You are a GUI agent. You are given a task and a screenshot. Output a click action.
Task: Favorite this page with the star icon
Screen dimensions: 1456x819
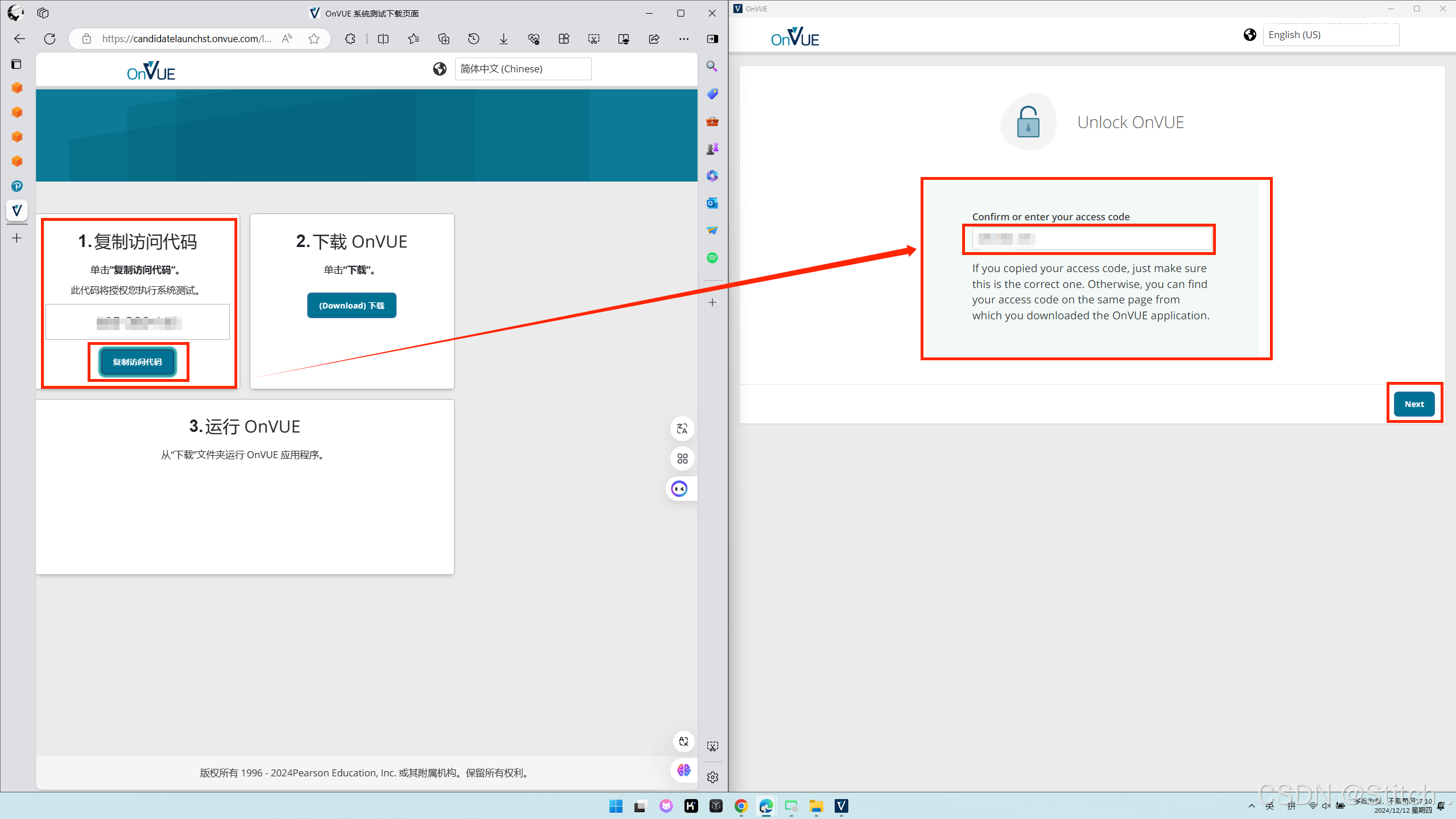coord(314,39)
